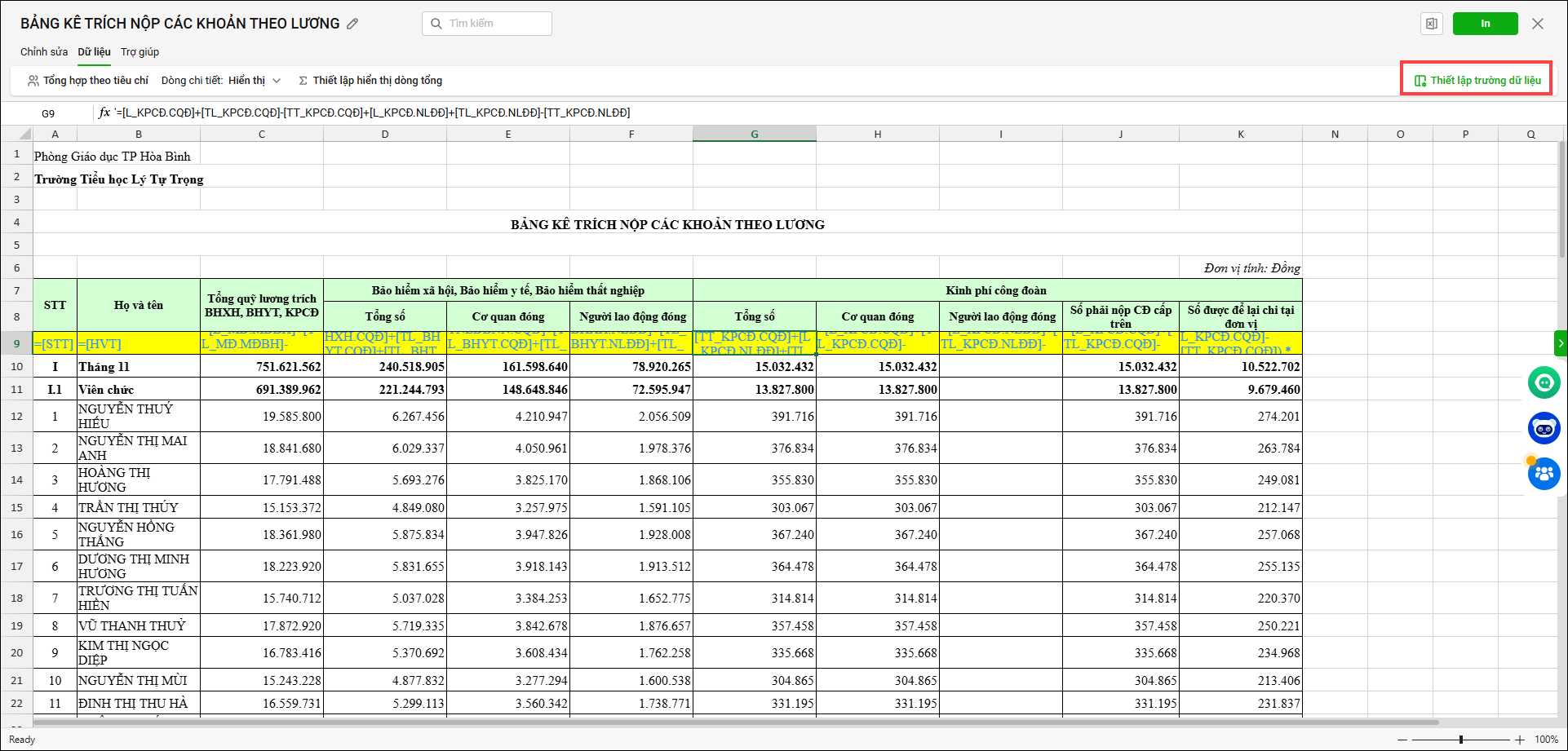Click the zoom slider handle

pos(1461,740)
